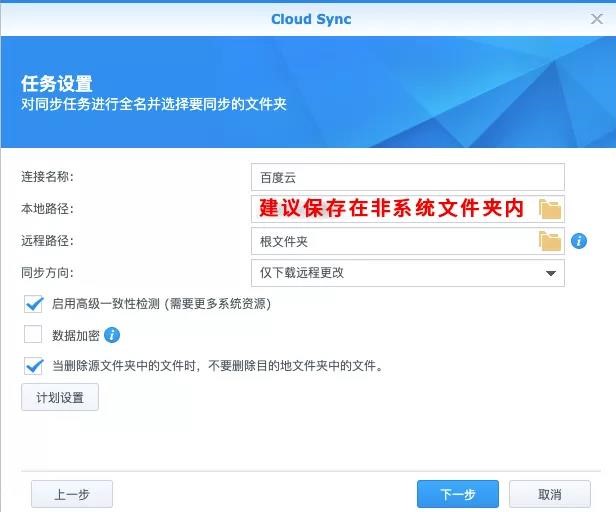Image resolution: width=616 pixels, height=512 pixels.
Task: Open 计划设置 schedule settings
Action: click(60, 397)
